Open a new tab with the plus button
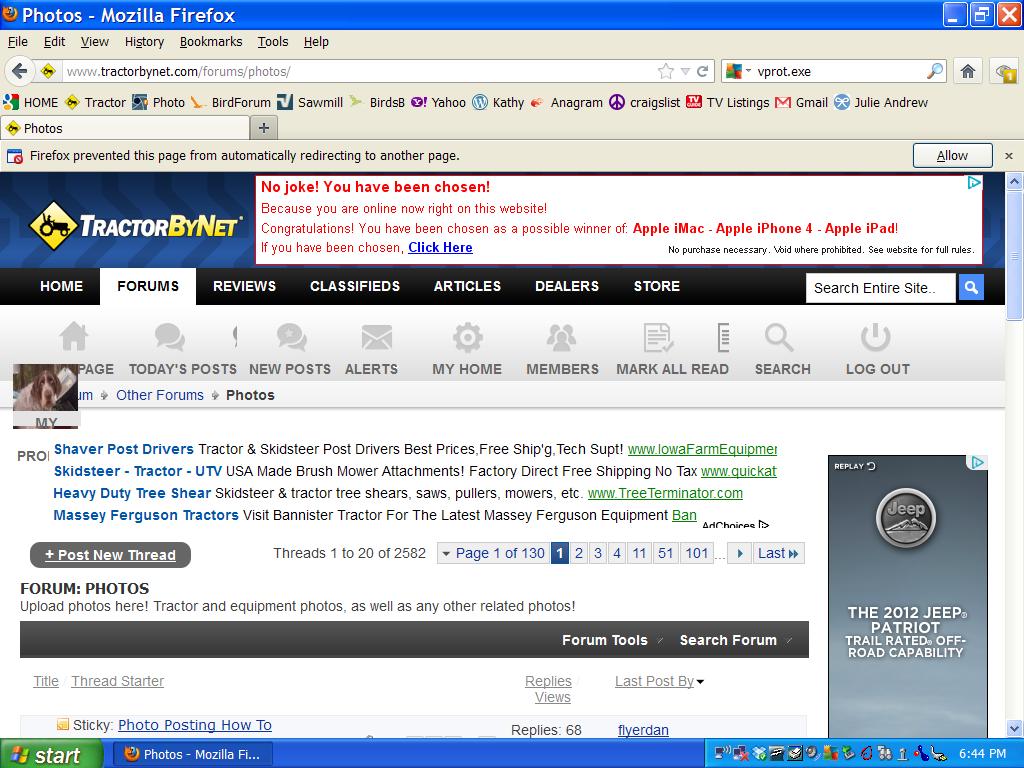Screen dimensions: 1024x768 click(x=264, y=128)
